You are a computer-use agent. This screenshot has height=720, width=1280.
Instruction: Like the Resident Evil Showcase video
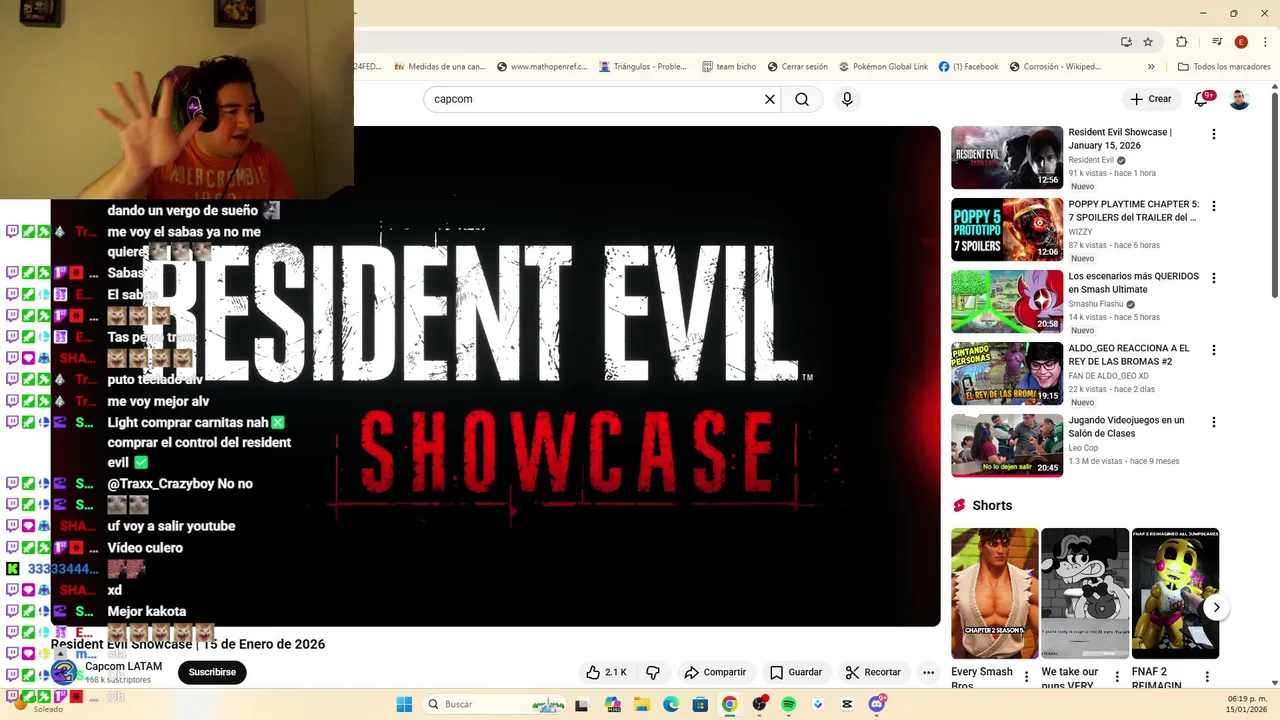tap(607, 672)
